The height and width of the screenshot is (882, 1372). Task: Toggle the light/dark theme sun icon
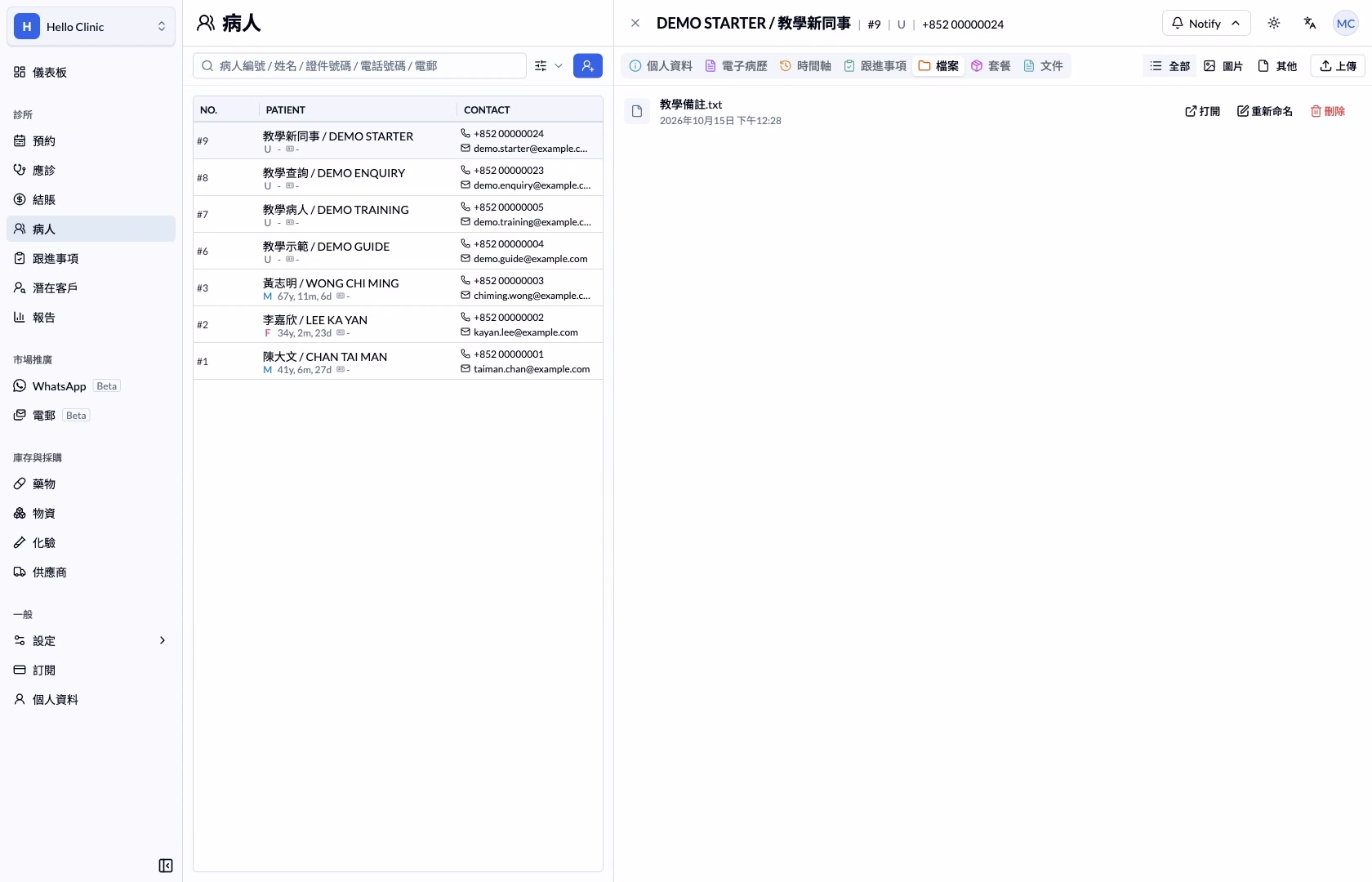[1274, 24]
